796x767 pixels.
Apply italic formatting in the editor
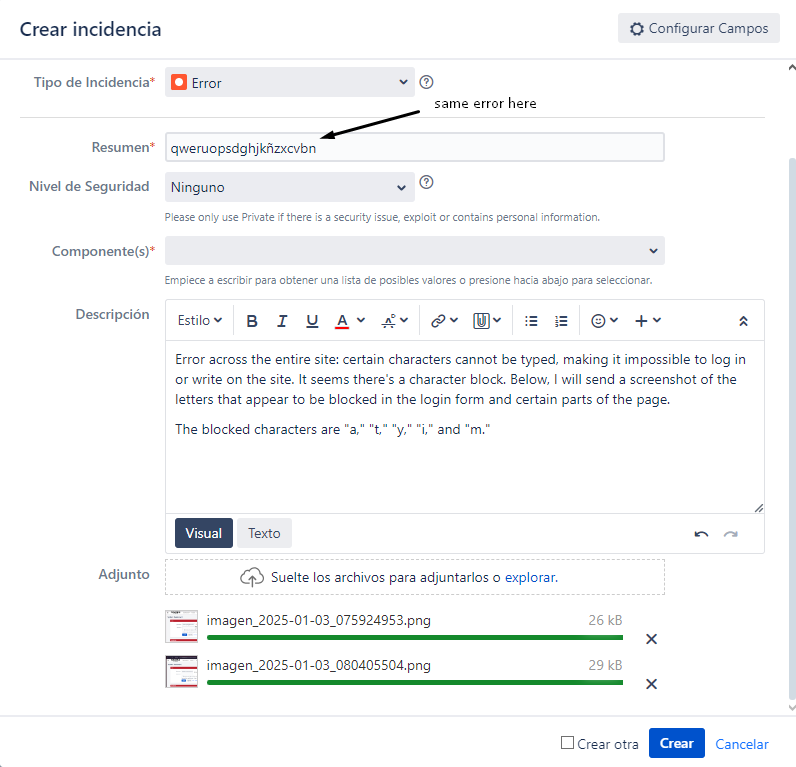tap(282, 321)
